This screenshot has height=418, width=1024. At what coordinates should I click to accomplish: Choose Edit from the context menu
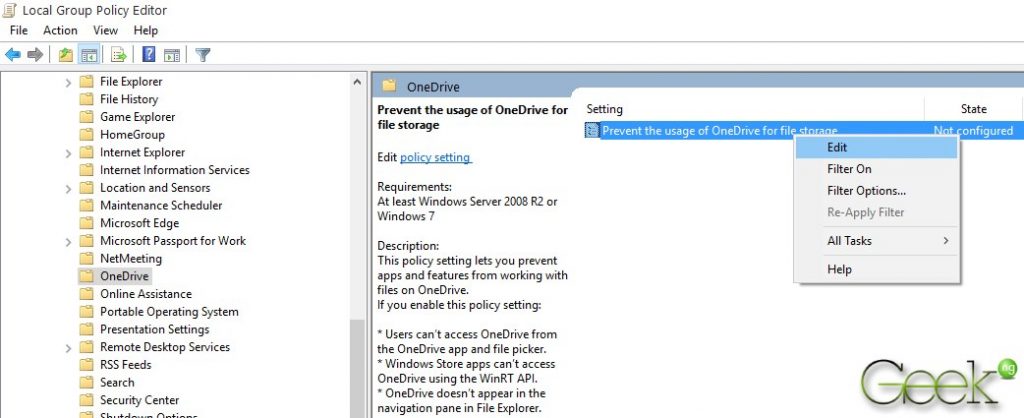[x=877, y=148]
